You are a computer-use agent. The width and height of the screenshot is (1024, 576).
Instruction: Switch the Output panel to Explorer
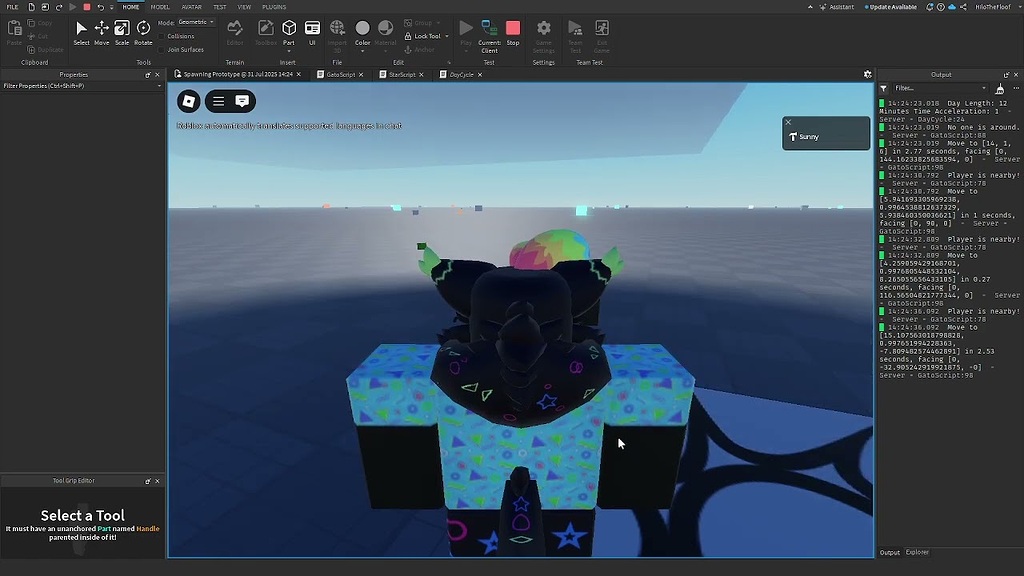coord(916,552)
